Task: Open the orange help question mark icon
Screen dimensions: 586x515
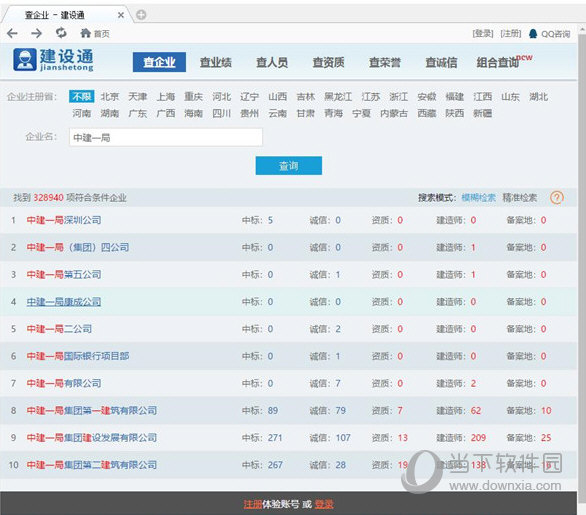Action: point(556,197)
